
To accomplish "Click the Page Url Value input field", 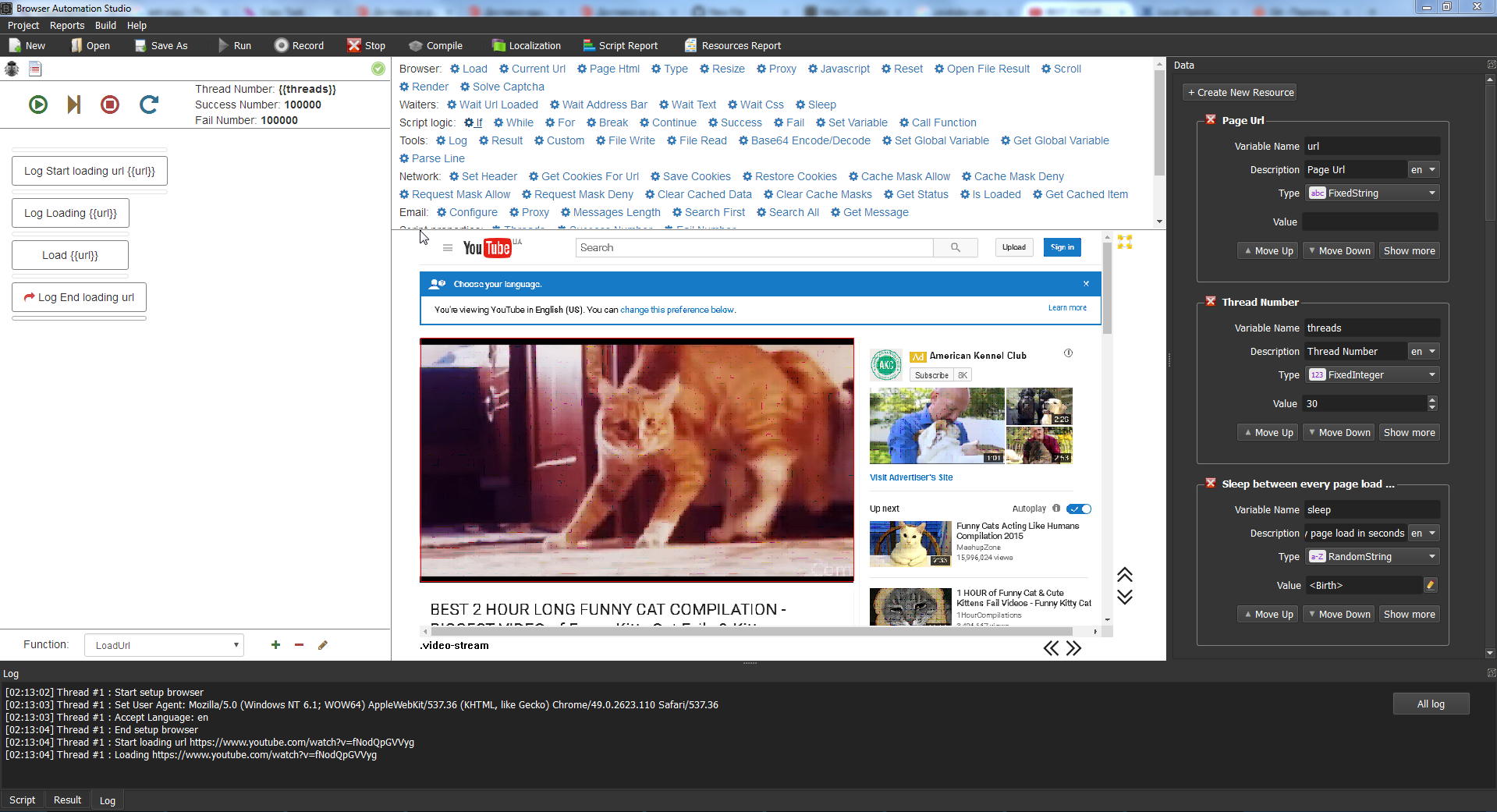I will (x=1371, y=222).
